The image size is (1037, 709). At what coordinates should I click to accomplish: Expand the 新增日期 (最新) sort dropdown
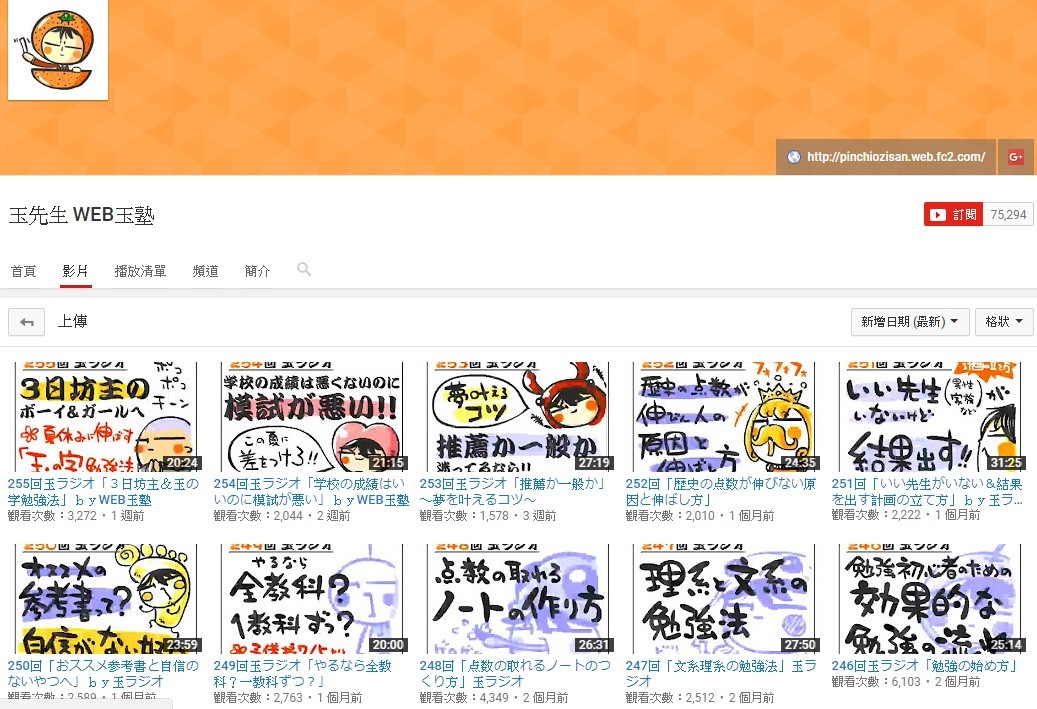910,322
